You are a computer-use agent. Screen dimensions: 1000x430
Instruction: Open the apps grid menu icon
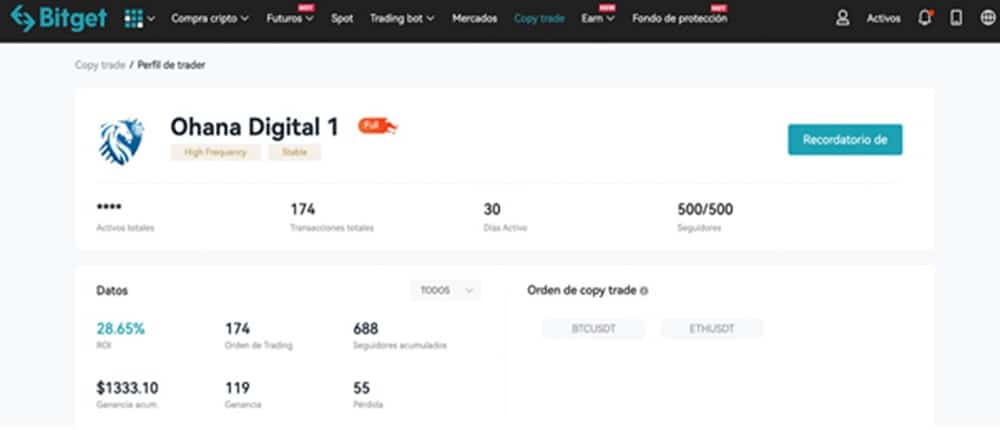tap(135, 19)
